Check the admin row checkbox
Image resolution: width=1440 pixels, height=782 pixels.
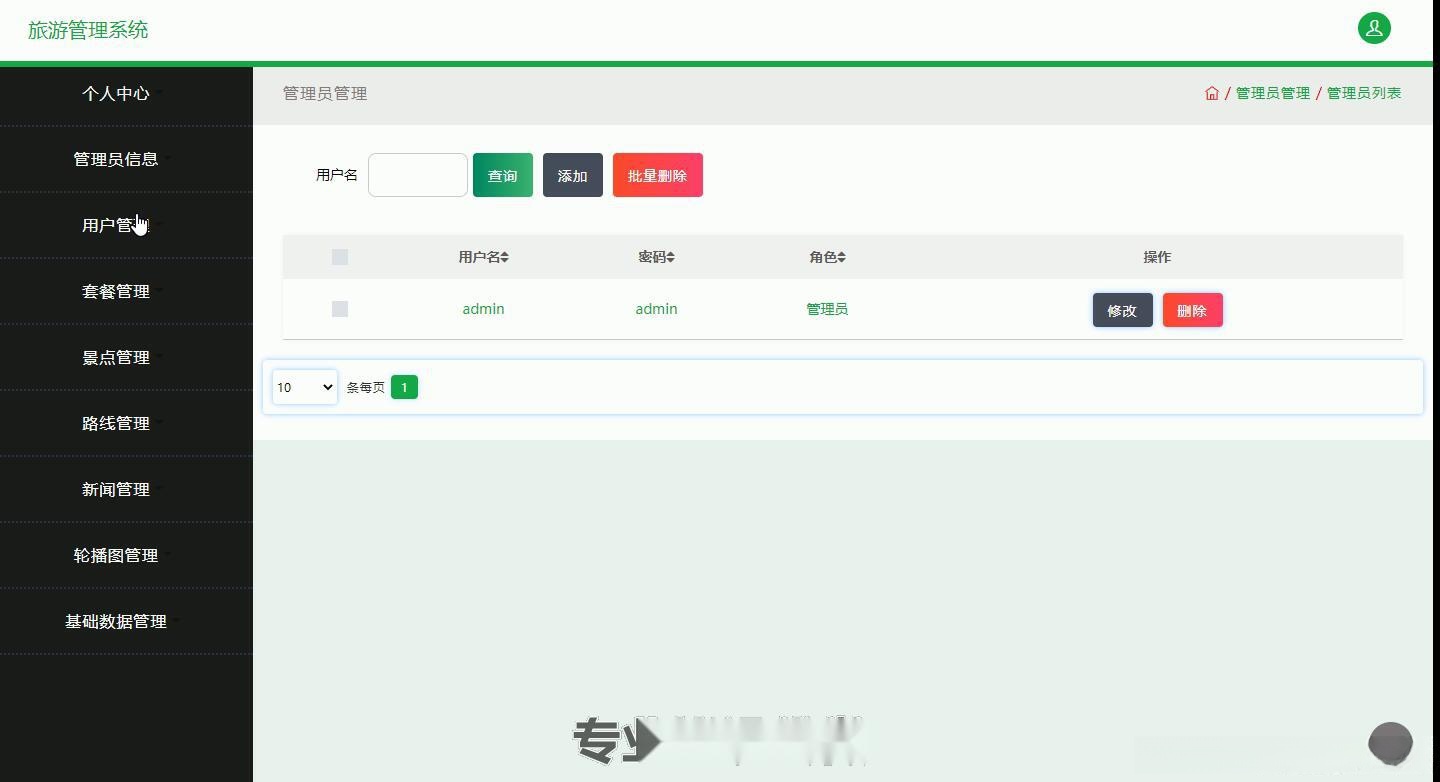340,309
